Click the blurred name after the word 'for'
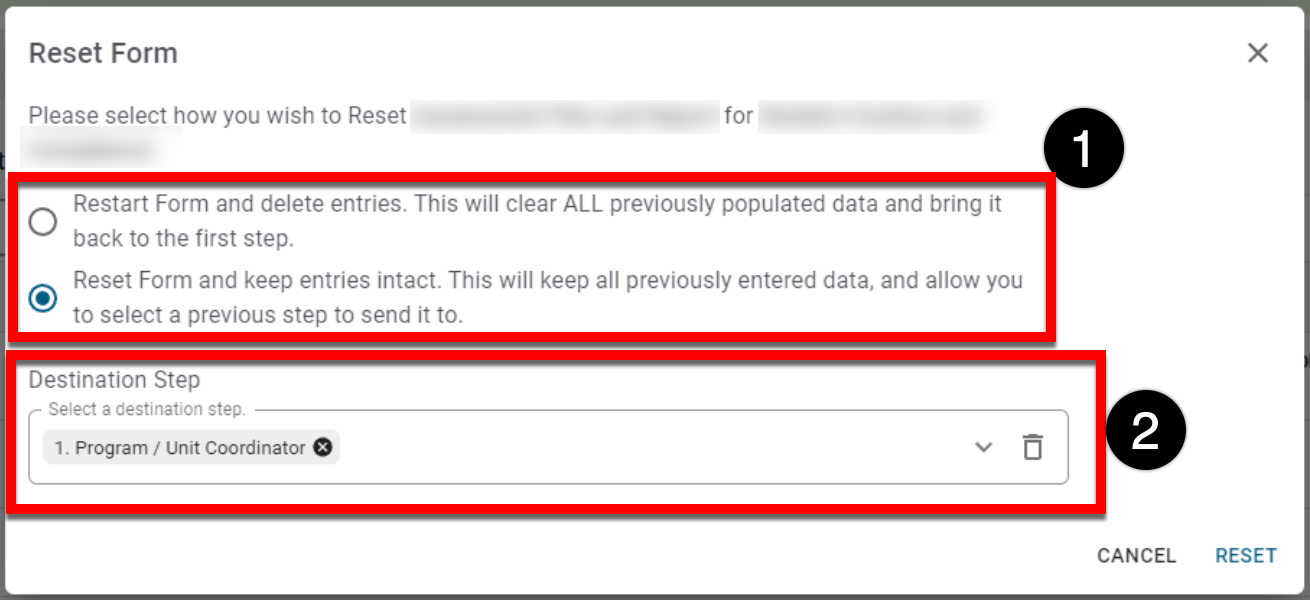 tap(870, 116)
